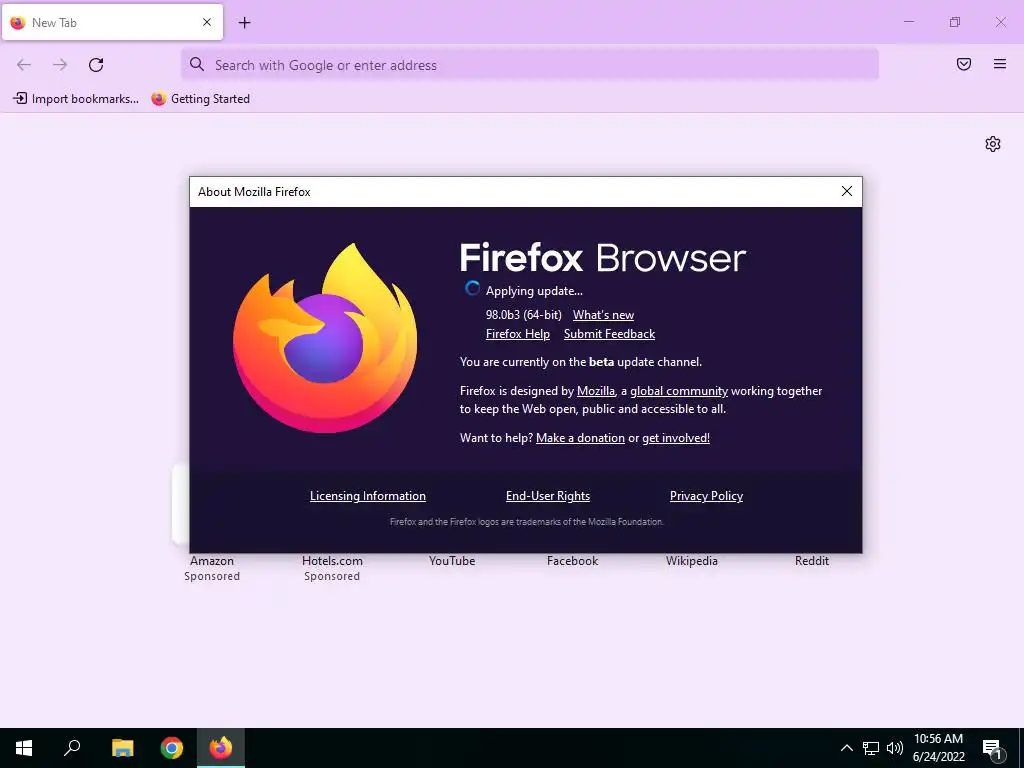Select the New Tab tab
Image resolution: width=1024 pixels, height=768 pixels.
(112, 22)
